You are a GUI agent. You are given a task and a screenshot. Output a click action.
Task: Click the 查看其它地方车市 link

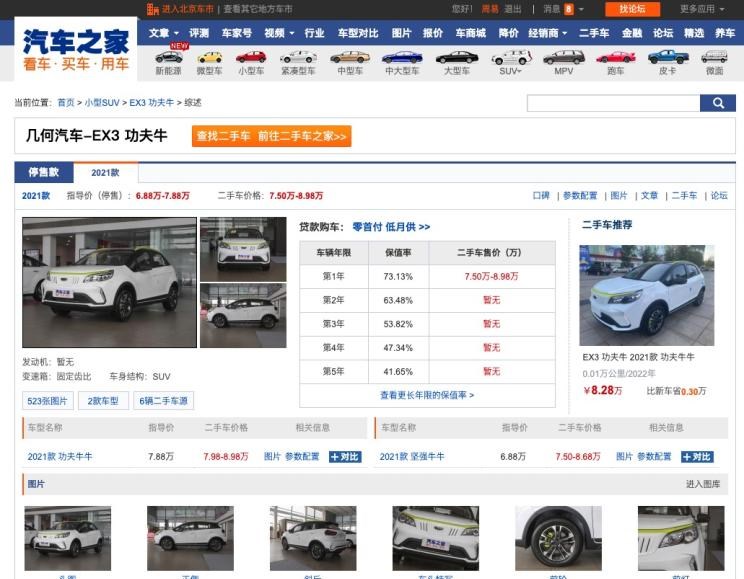click(258, 9)
